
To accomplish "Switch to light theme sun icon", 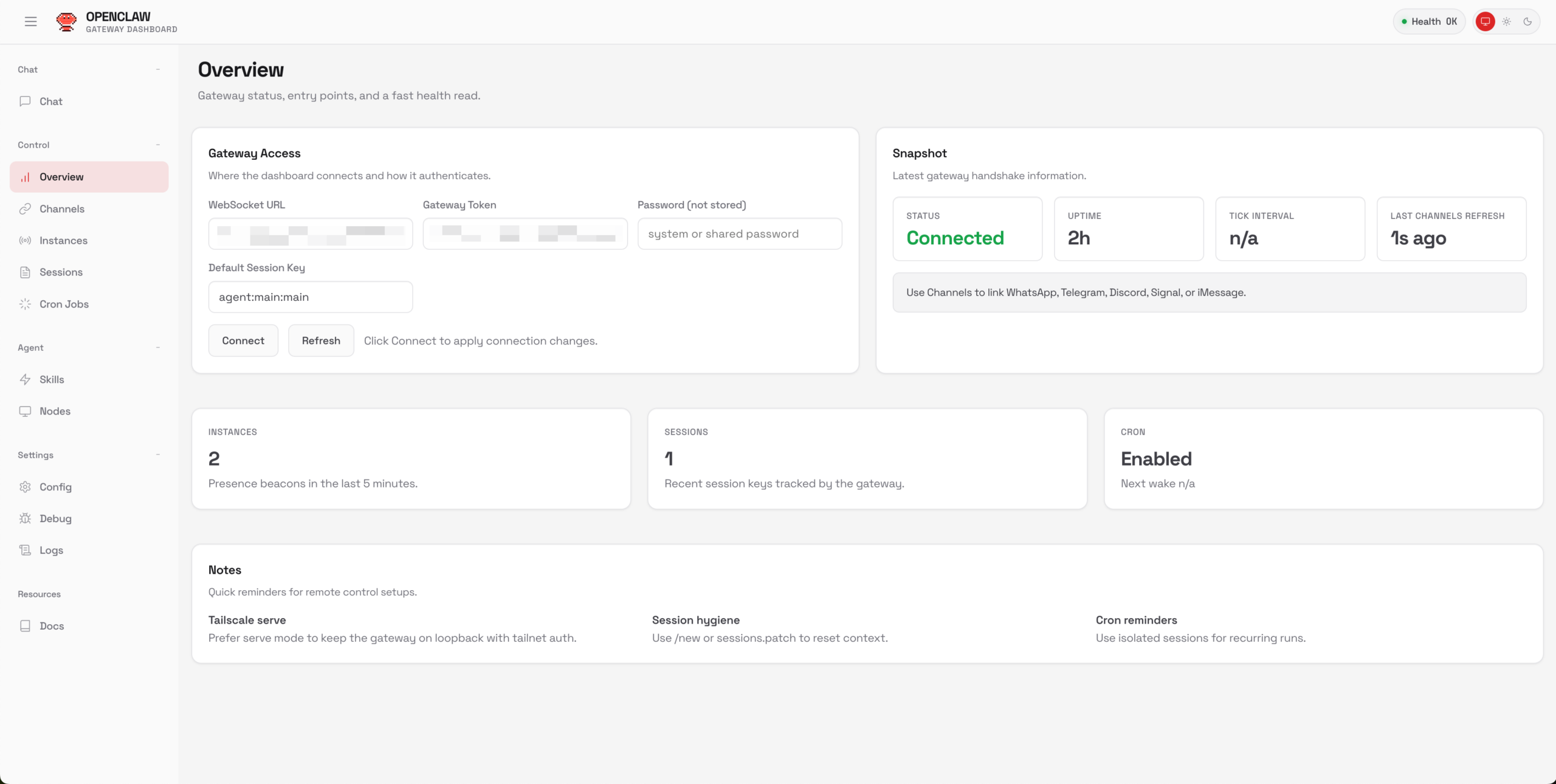I will pos(1506,22).
